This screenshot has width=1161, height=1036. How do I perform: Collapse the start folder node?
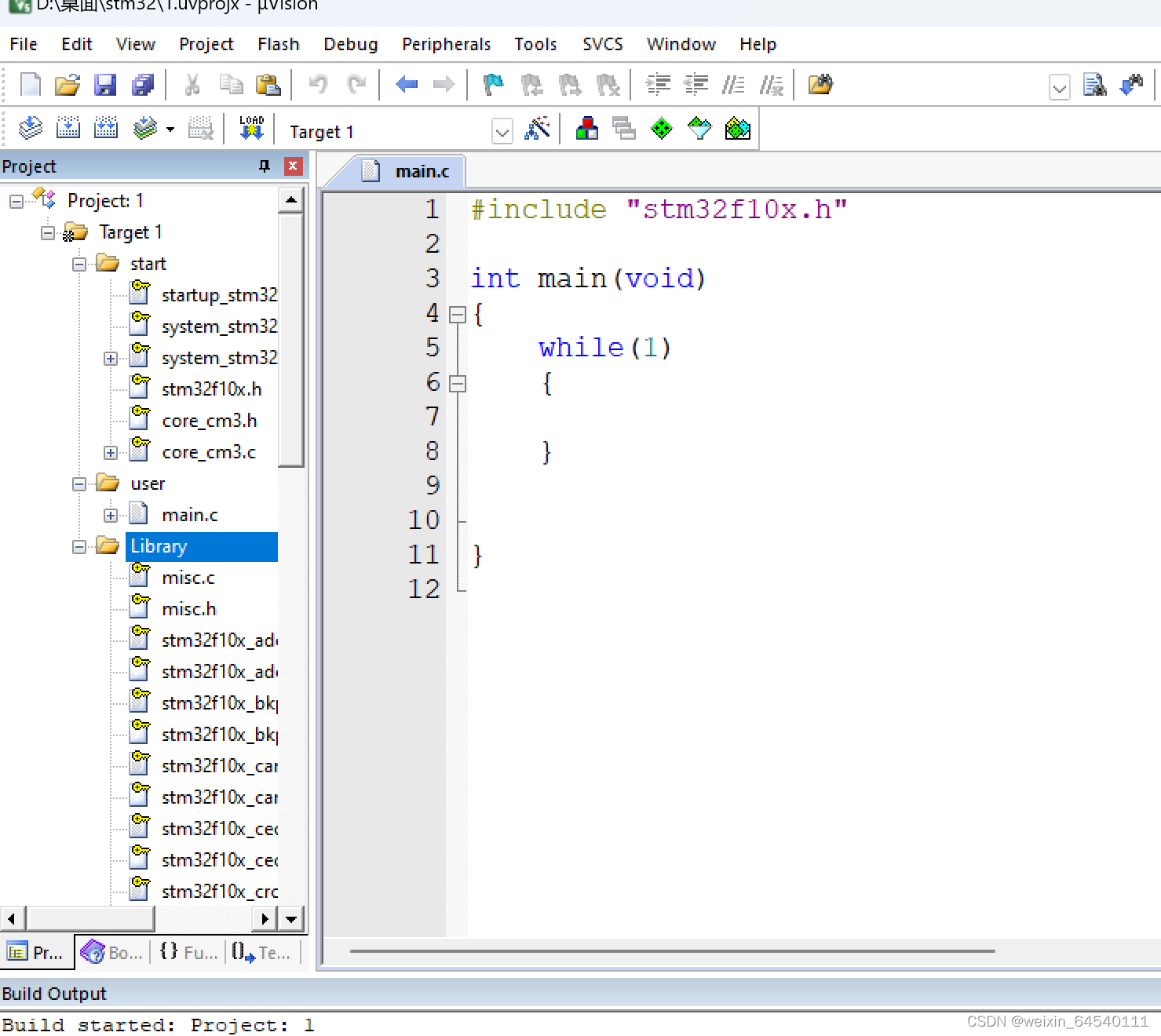click(78, 264)
